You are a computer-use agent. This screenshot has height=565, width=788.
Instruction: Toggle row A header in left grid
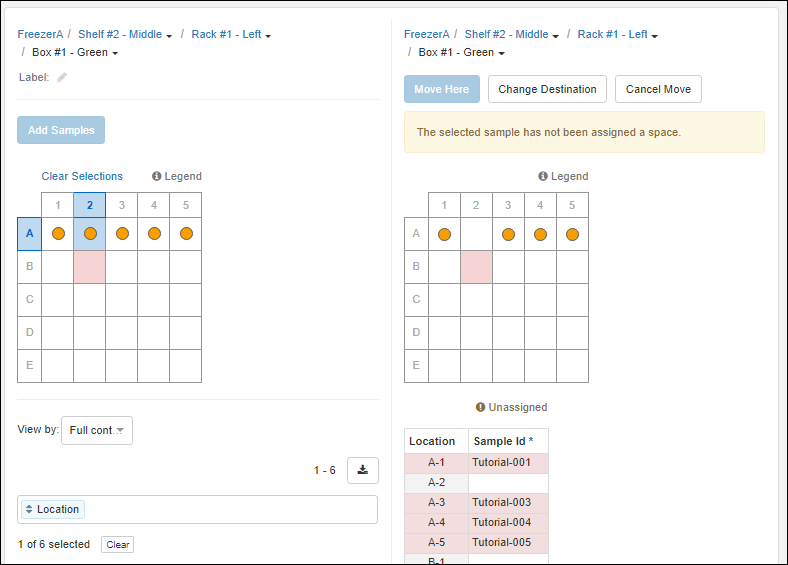click(x=29, y=234)
